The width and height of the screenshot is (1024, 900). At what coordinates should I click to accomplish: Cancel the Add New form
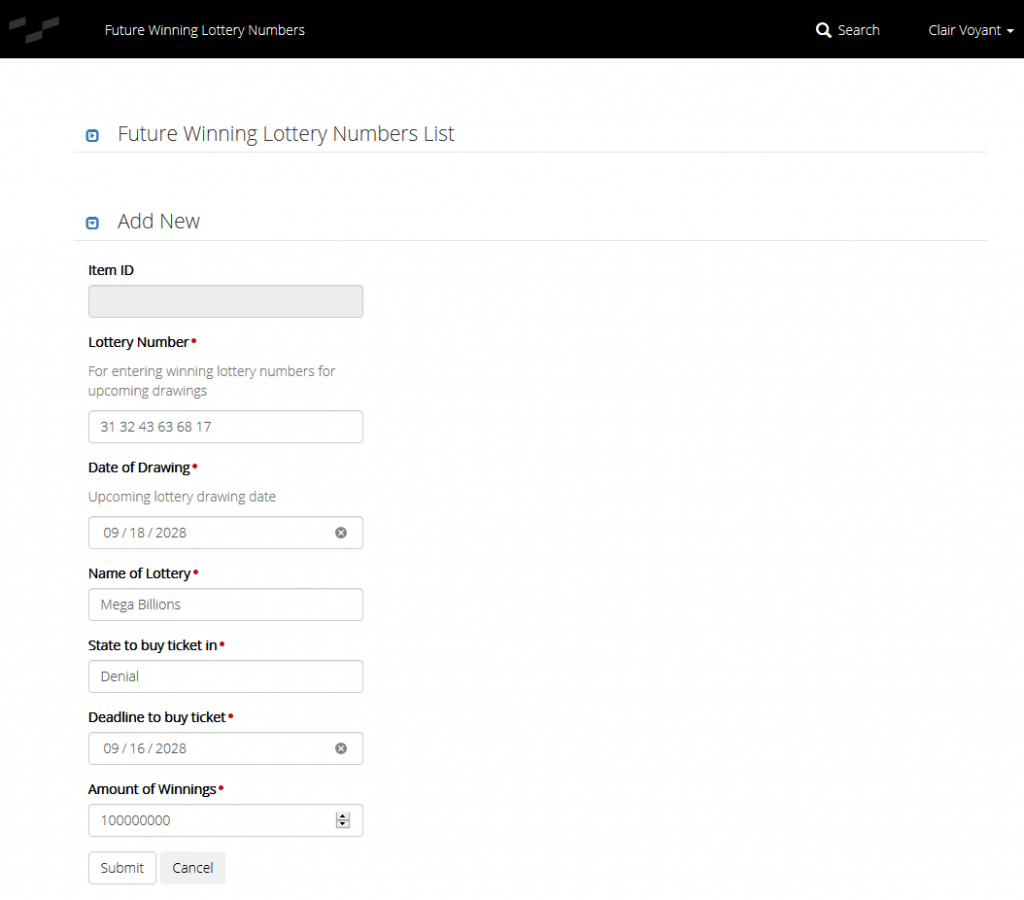(193, 868)
